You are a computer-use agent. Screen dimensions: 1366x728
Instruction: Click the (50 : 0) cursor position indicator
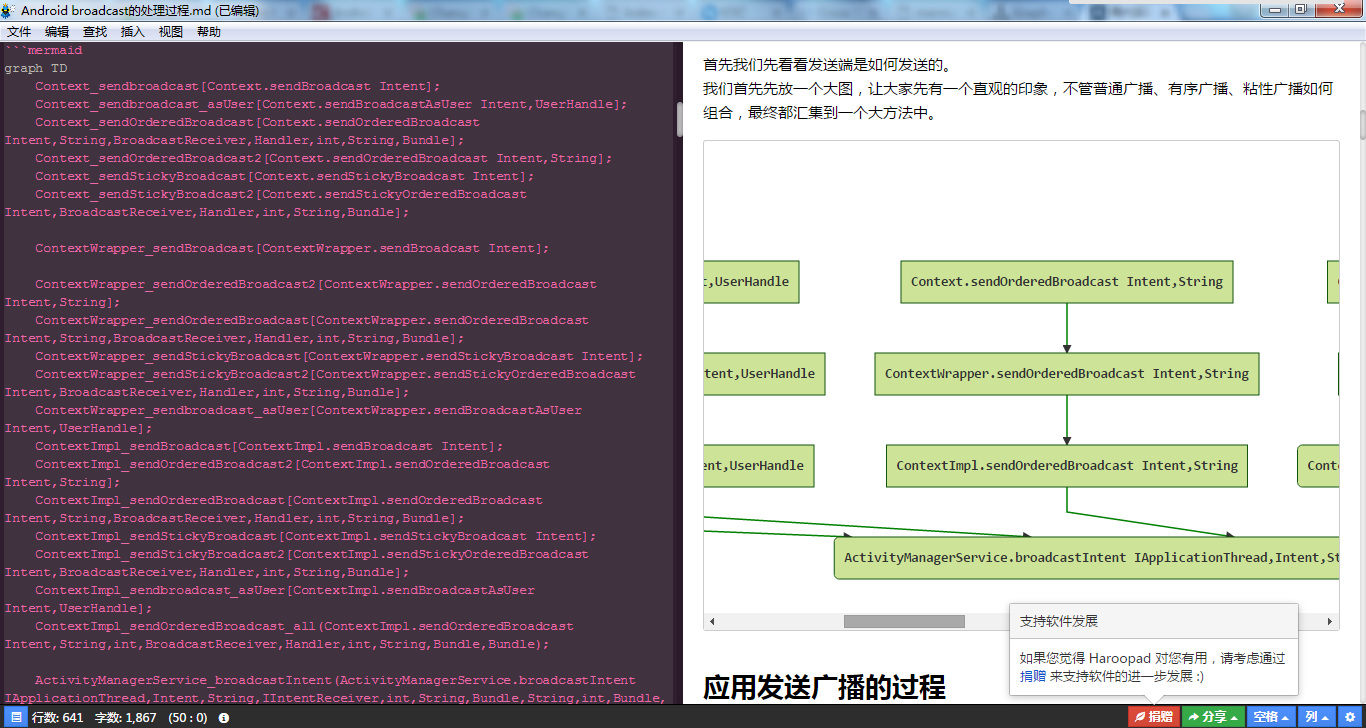(x=187, y=718)
